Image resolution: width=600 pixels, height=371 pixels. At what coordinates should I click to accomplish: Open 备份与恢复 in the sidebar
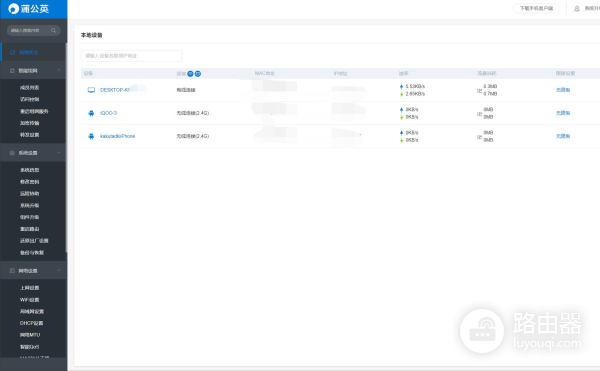click(32, 252)
